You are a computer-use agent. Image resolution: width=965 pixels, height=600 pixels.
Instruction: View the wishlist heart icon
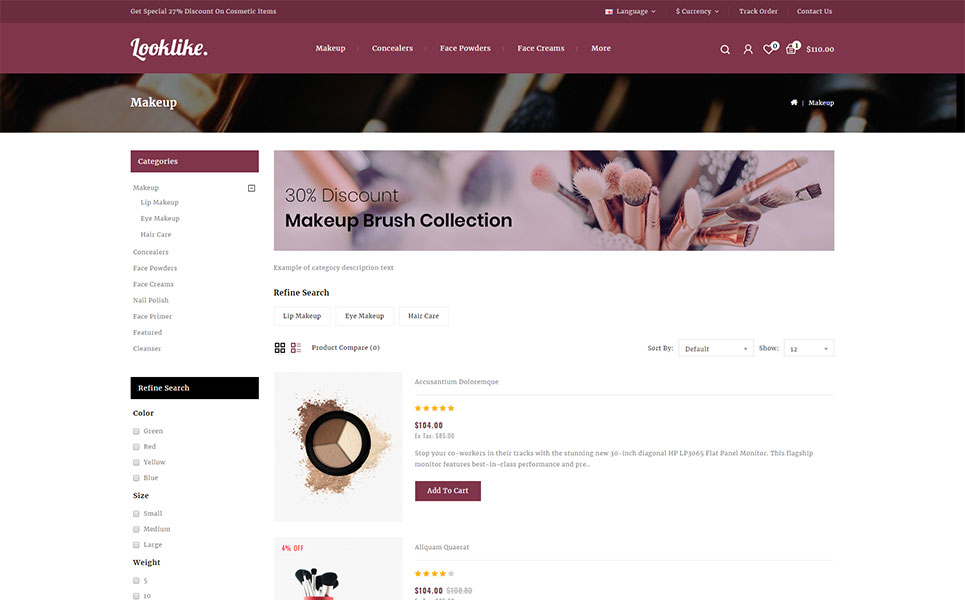click(x=768, y=49)
